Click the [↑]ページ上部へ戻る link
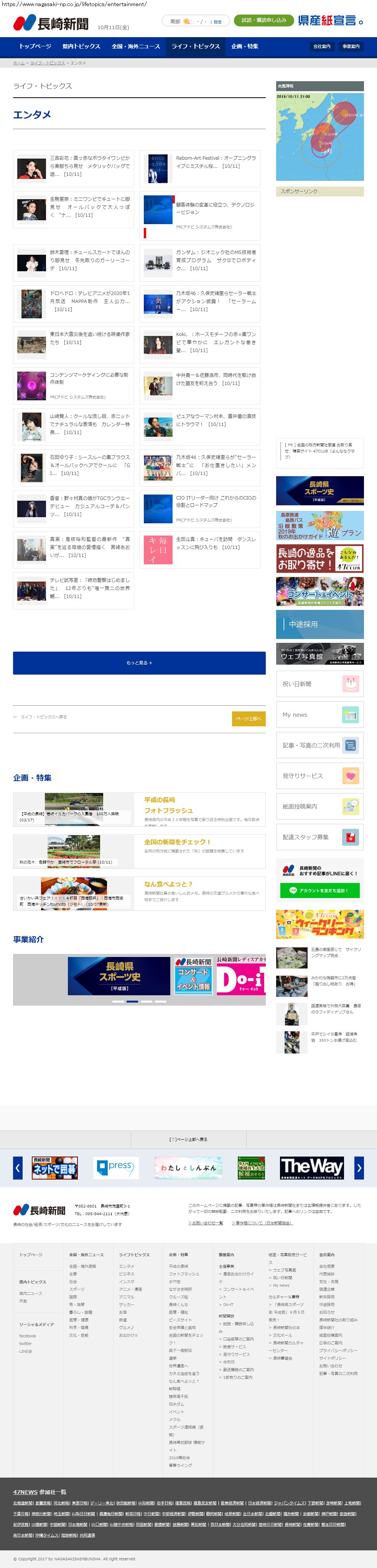Image resolution: width=377 pixels, height=1568 pixels. pyautogui.click(x=188, y=1139)
